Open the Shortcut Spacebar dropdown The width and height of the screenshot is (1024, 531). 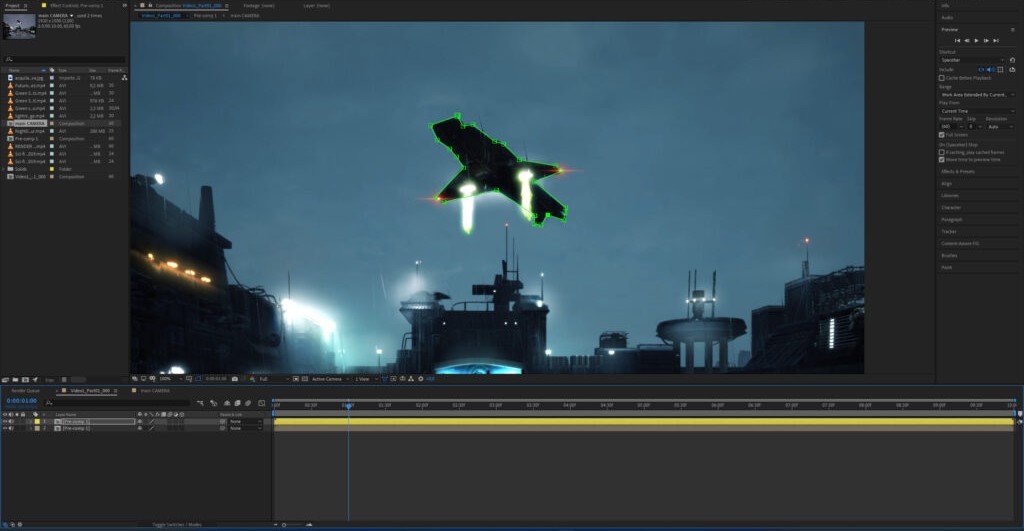[x=972, y=60]
